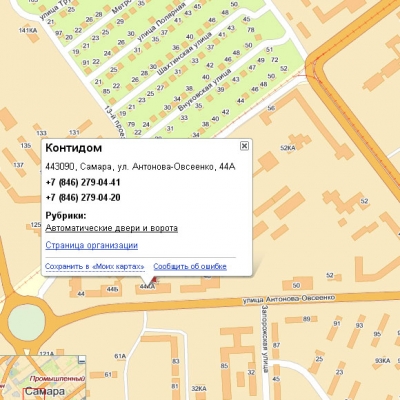Click house number 93КА on the map
Image resolution: width=400 pixels, height=400 pixels.
coord(382,361)
